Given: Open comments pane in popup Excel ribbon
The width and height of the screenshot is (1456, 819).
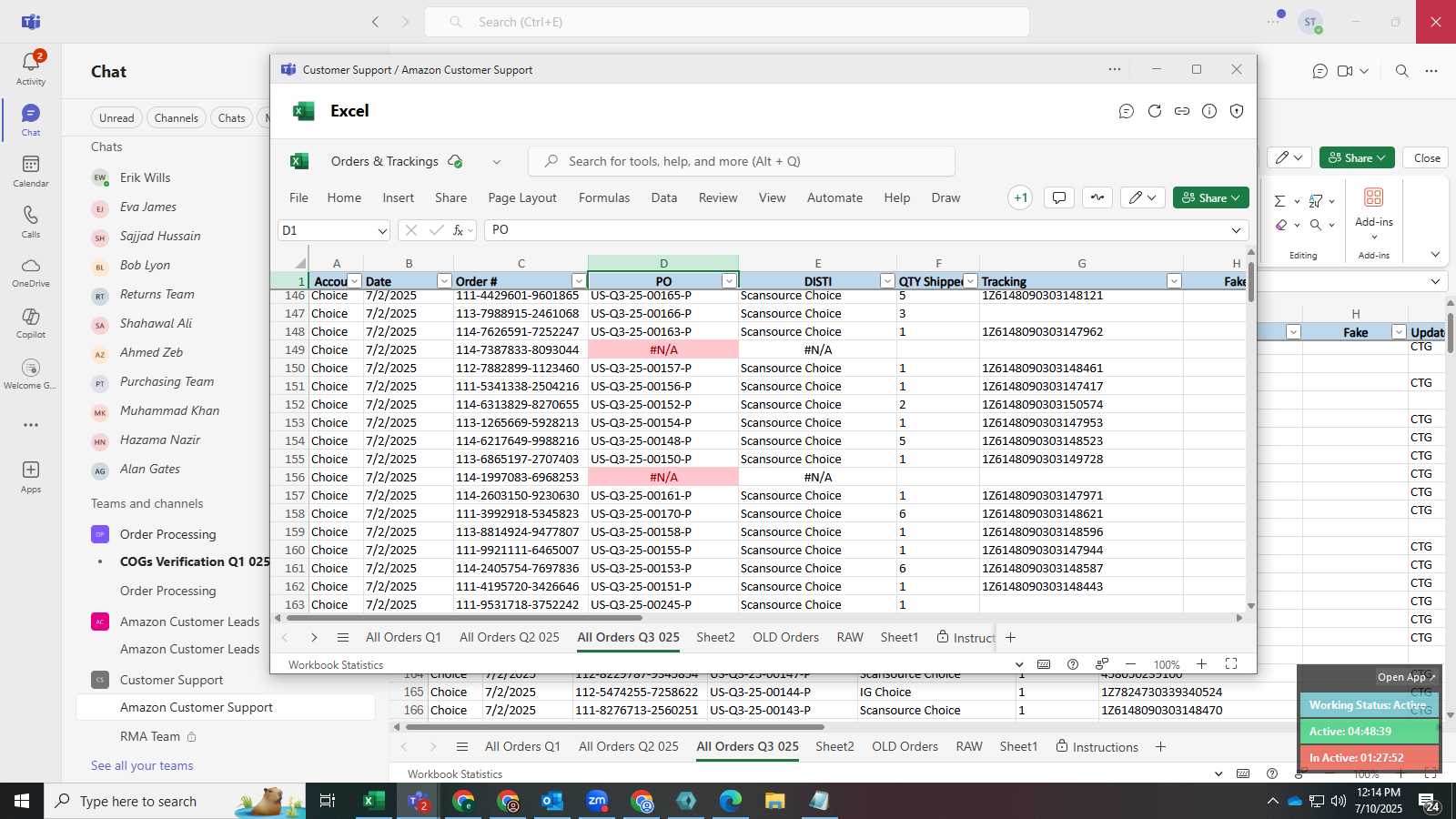Looking at the screenshot, I should (1059, 197).
